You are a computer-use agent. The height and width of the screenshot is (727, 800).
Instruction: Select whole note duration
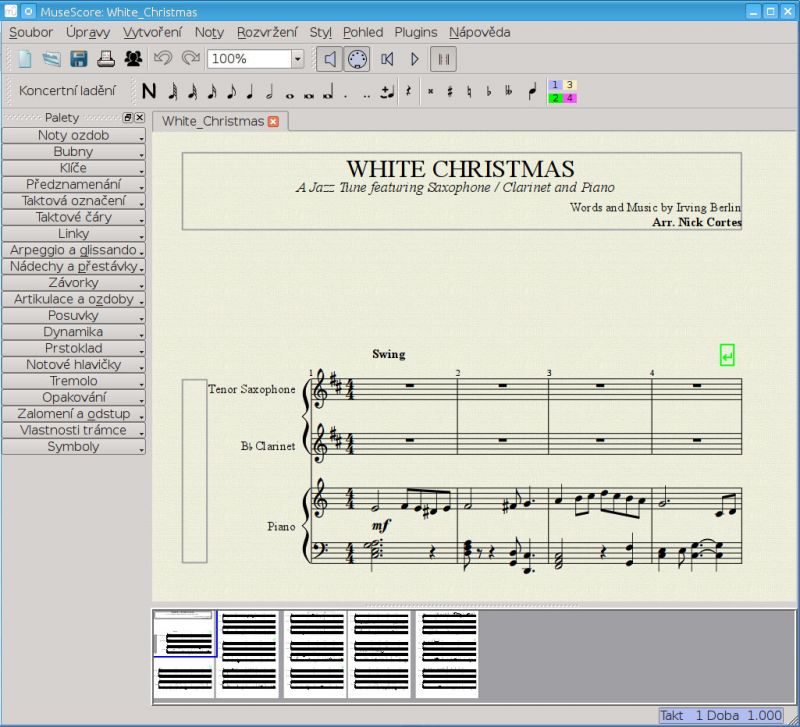click(290, 95)
